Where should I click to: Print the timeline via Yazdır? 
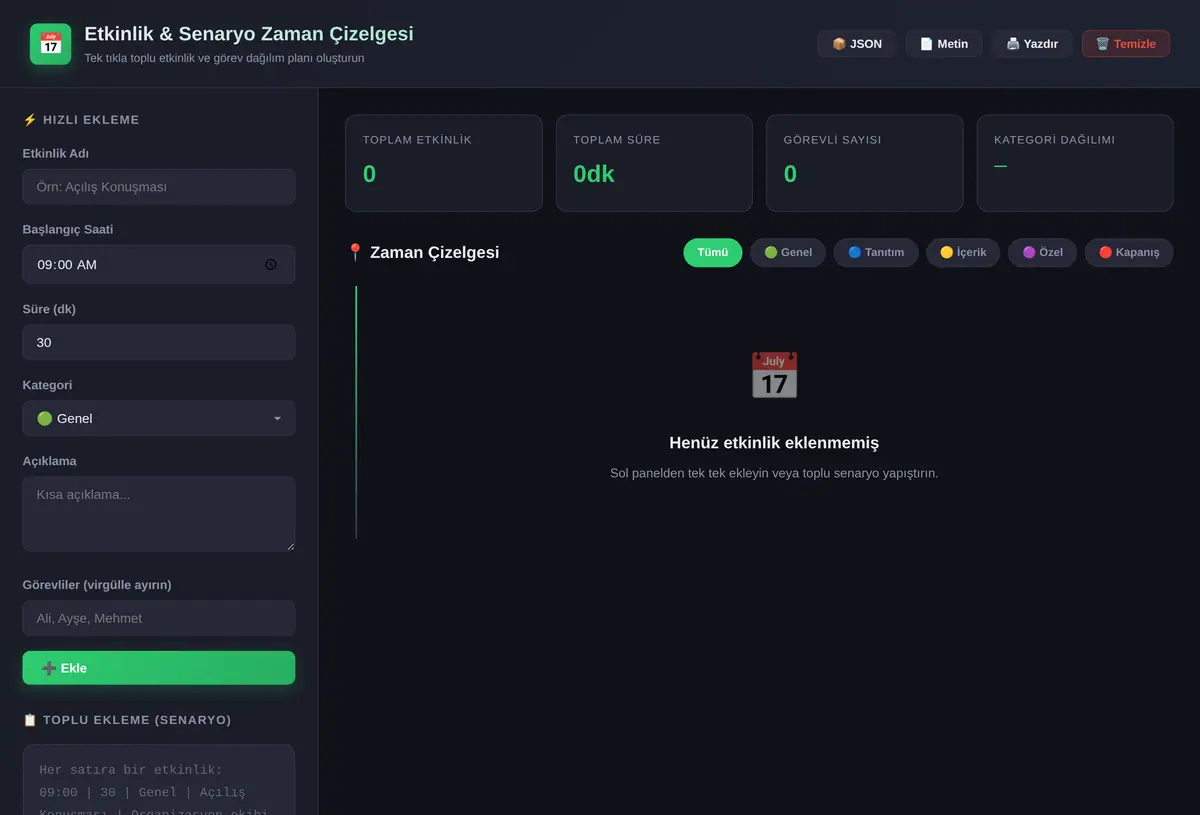pos(1032,44)
